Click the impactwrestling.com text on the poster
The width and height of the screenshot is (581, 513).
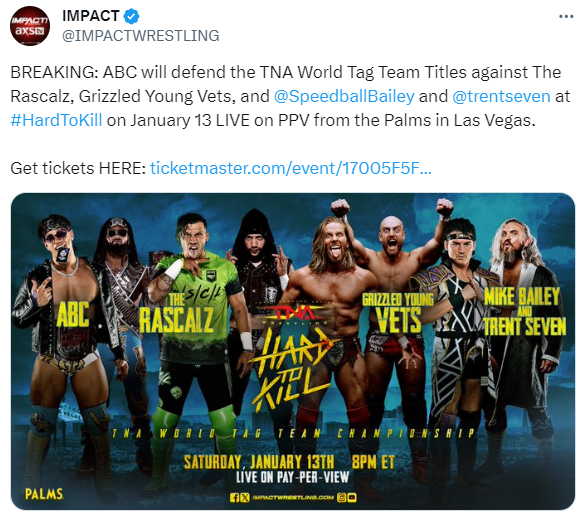click(293, 497)
